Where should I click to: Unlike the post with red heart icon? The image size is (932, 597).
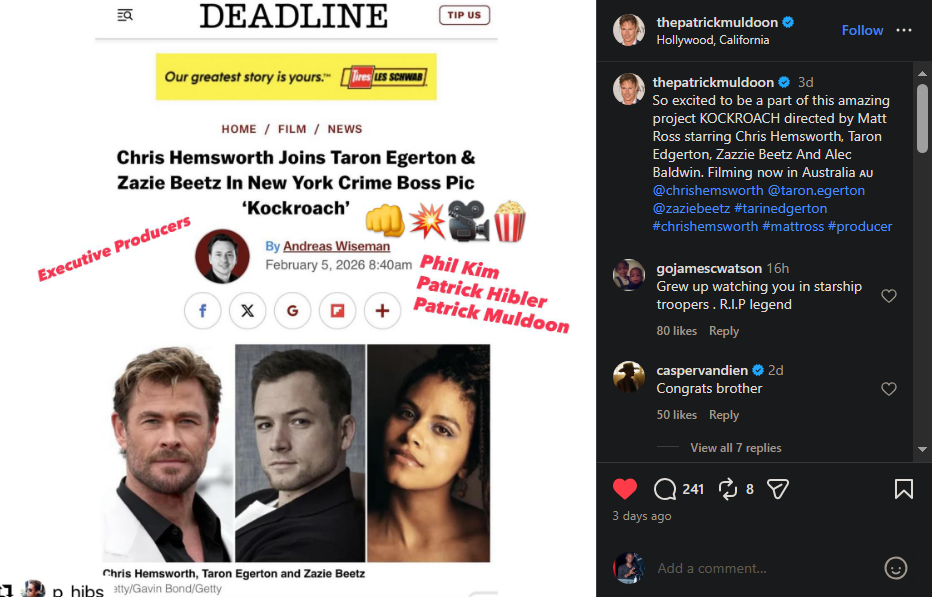(624, 489)
